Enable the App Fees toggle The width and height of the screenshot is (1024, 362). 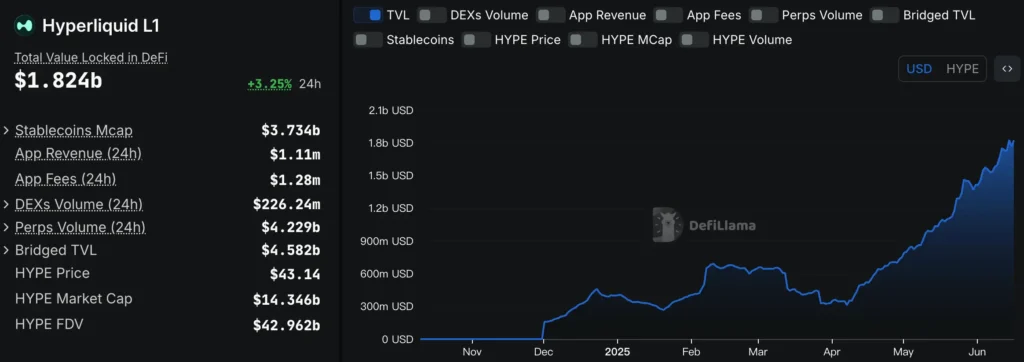[x=668, y=15]
